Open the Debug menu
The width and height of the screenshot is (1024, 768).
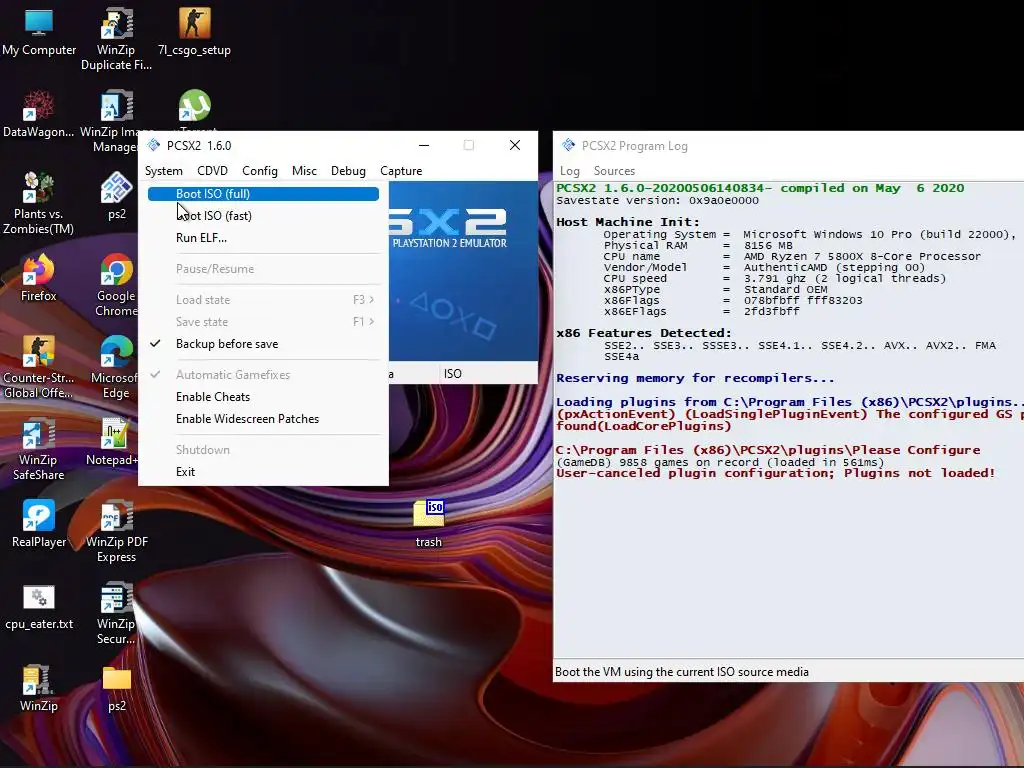(348, 170)
